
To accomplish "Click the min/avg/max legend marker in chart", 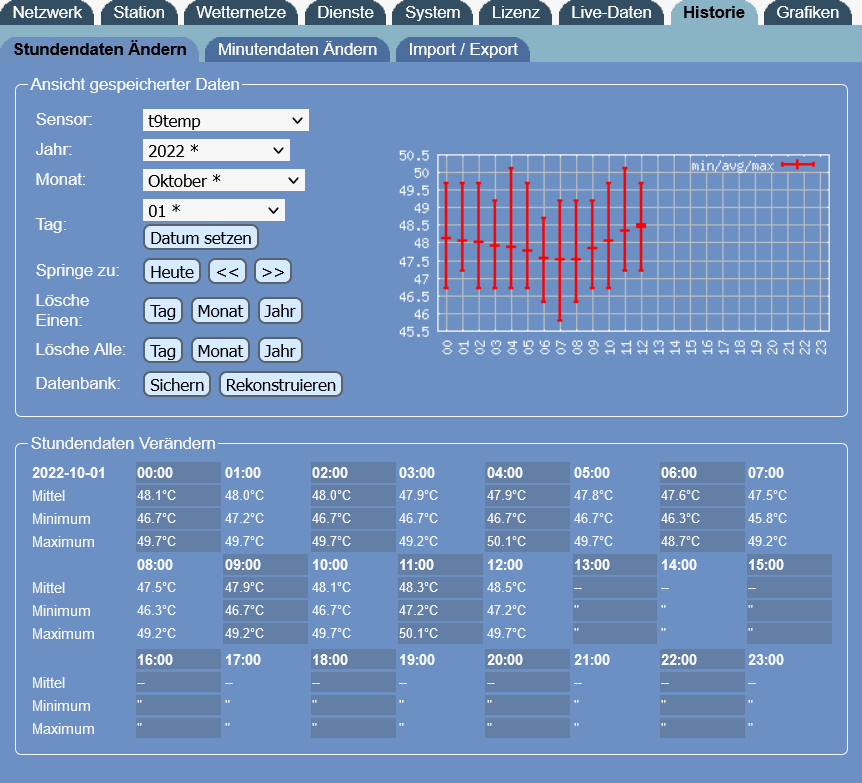I will [798, 165].
